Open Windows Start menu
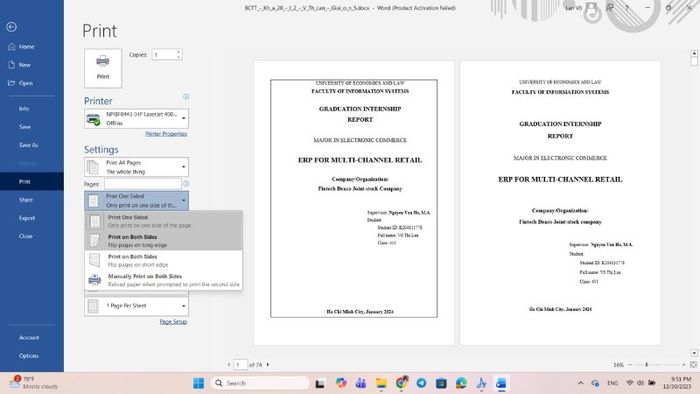 tap(199, 383)
